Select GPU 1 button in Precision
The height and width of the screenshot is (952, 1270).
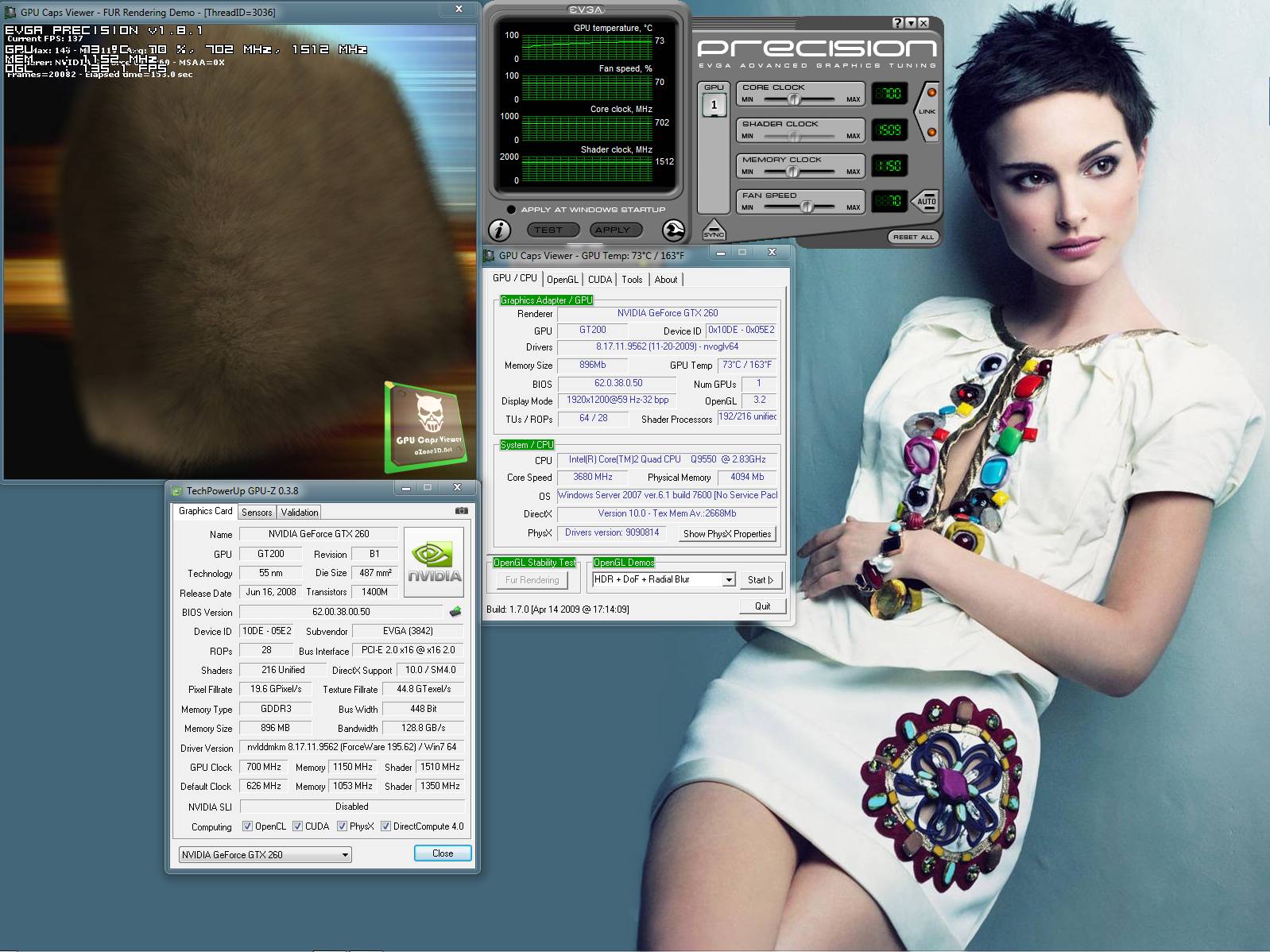pos(714,104)
